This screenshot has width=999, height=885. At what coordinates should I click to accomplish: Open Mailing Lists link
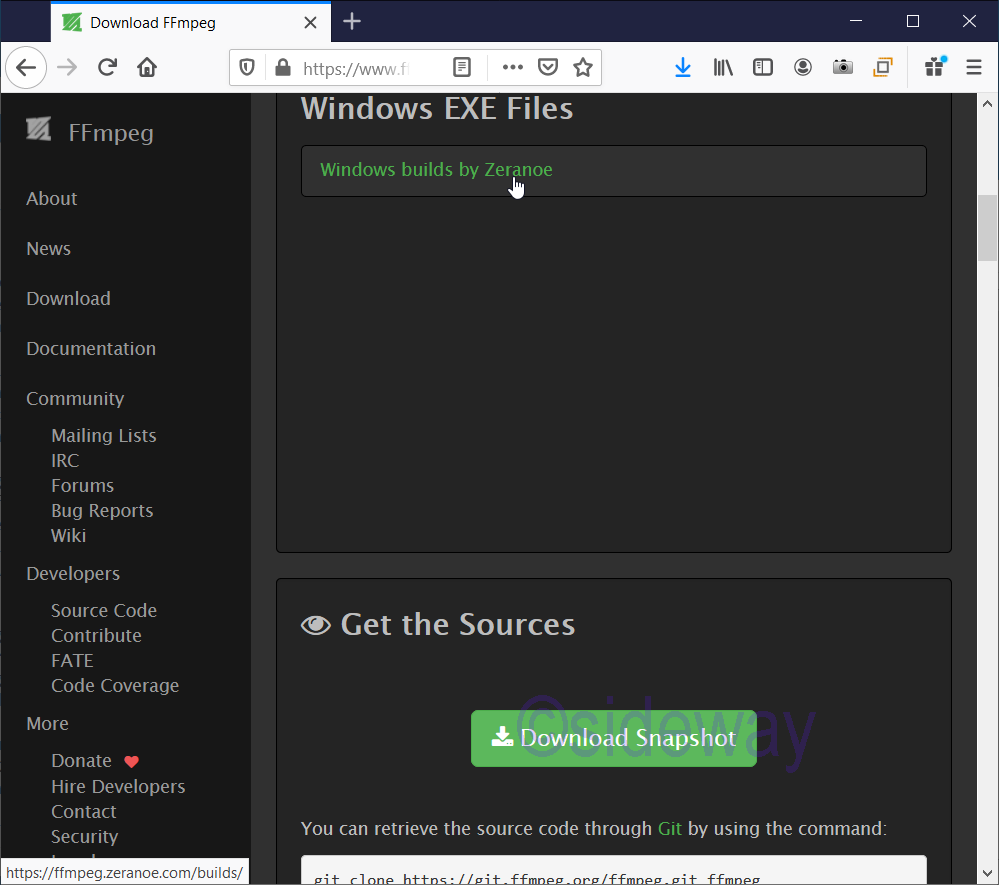104,436
